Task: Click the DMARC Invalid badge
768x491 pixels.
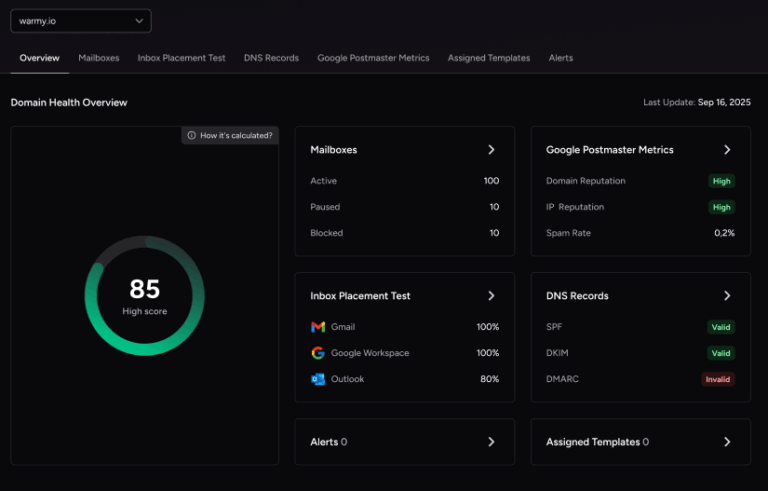Action: click(x=718, y=379)
